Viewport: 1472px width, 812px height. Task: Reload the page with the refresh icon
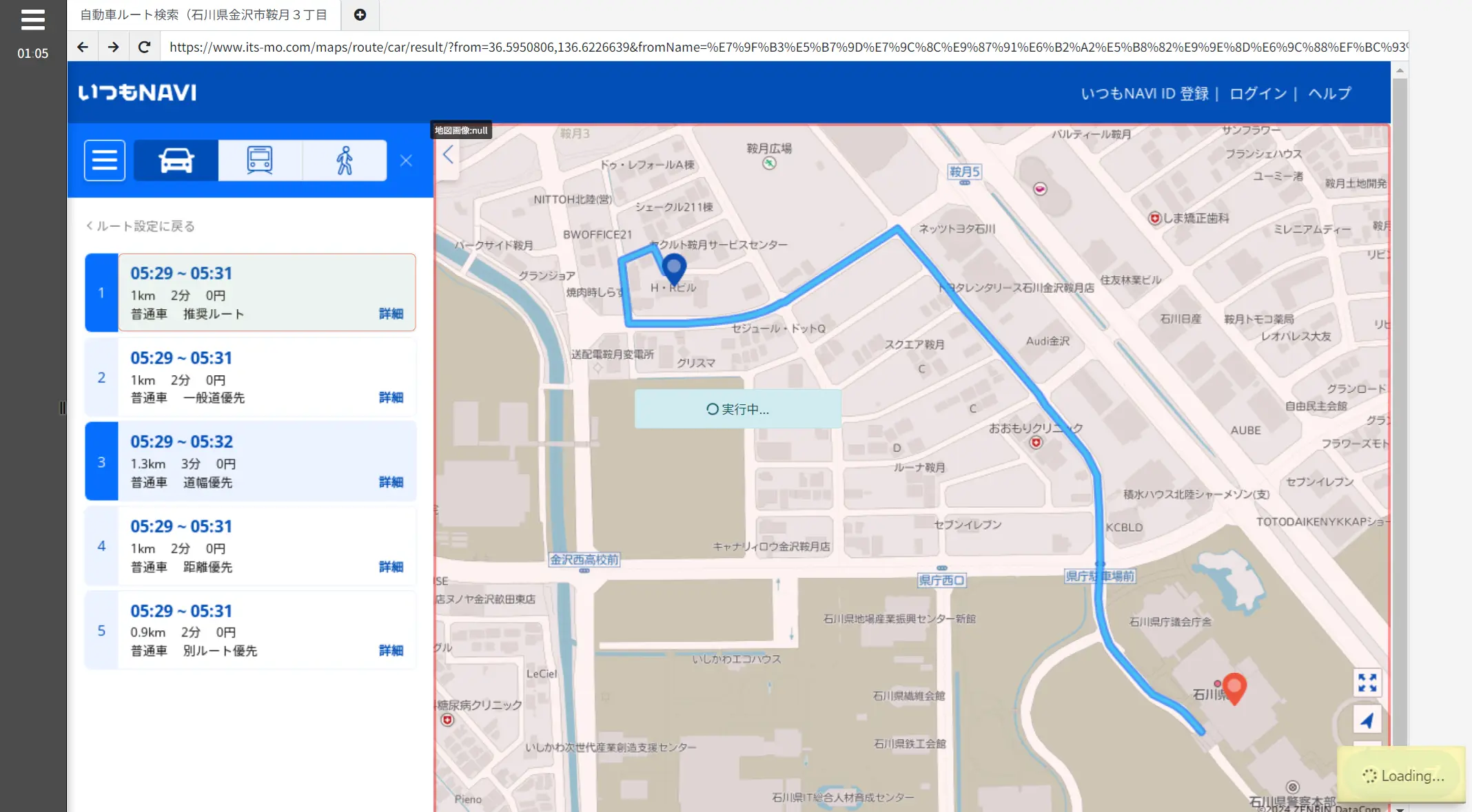click(x=144, y=47)
